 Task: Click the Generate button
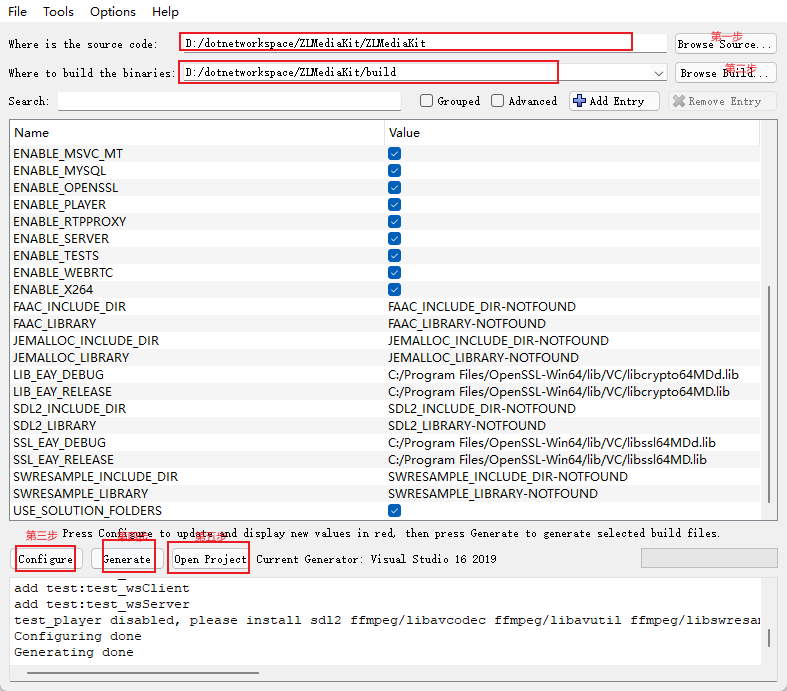click(126, 559)
